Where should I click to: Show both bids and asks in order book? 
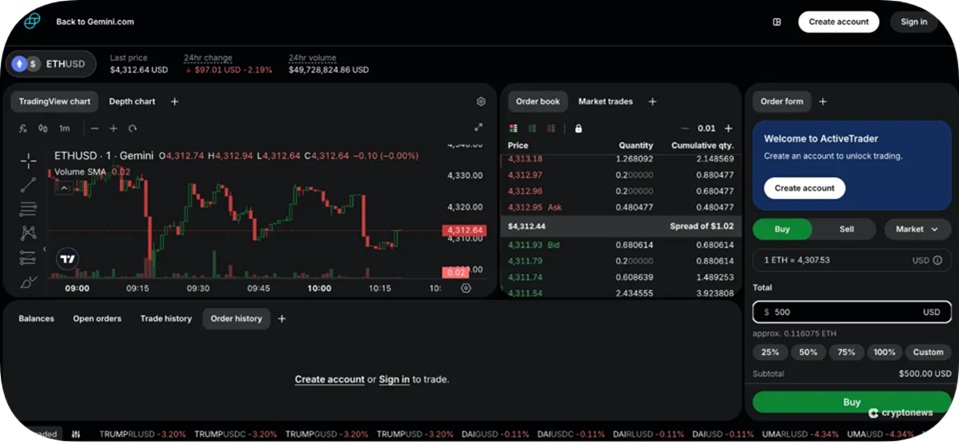point(513,128)
